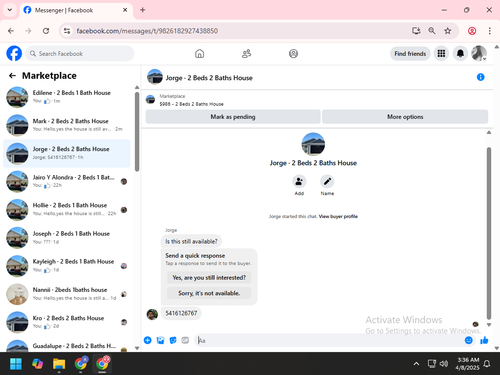
Task: Open conversation info blue icon
Action: 480,77
